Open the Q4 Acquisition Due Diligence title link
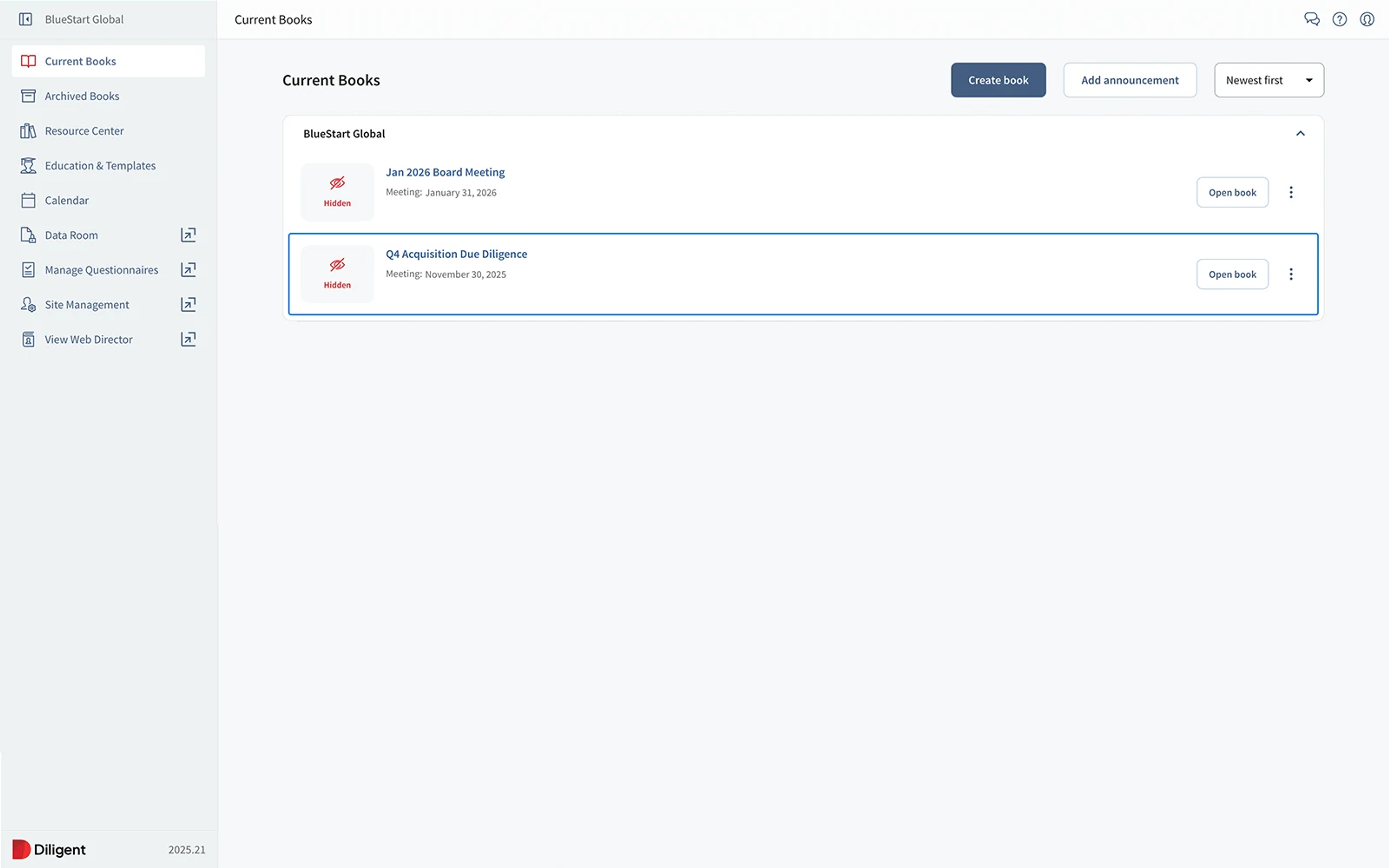This screenshot has width=1389, height=868. [456, 254]
